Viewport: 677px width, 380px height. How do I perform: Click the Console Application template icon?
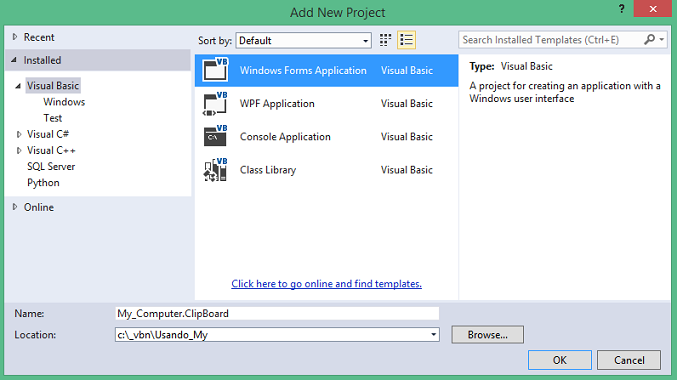point(215,136)
